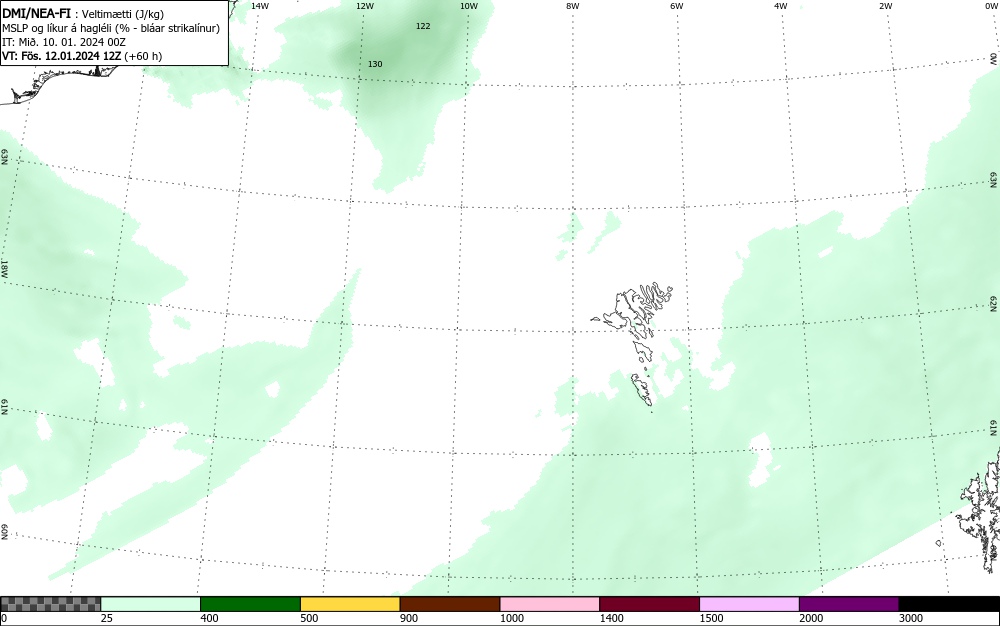Click the 0W longitude label

click(991, 6)
